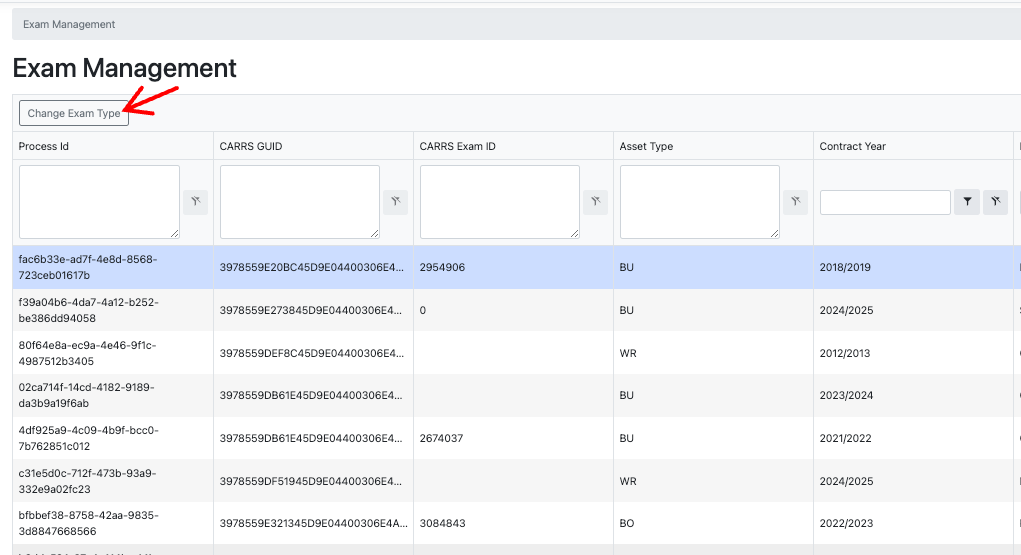Image resolution: width=1021 pixels, height=555 pixels.
Task: Clear the CARRS GUID column filter
Action: click(395, 202)
